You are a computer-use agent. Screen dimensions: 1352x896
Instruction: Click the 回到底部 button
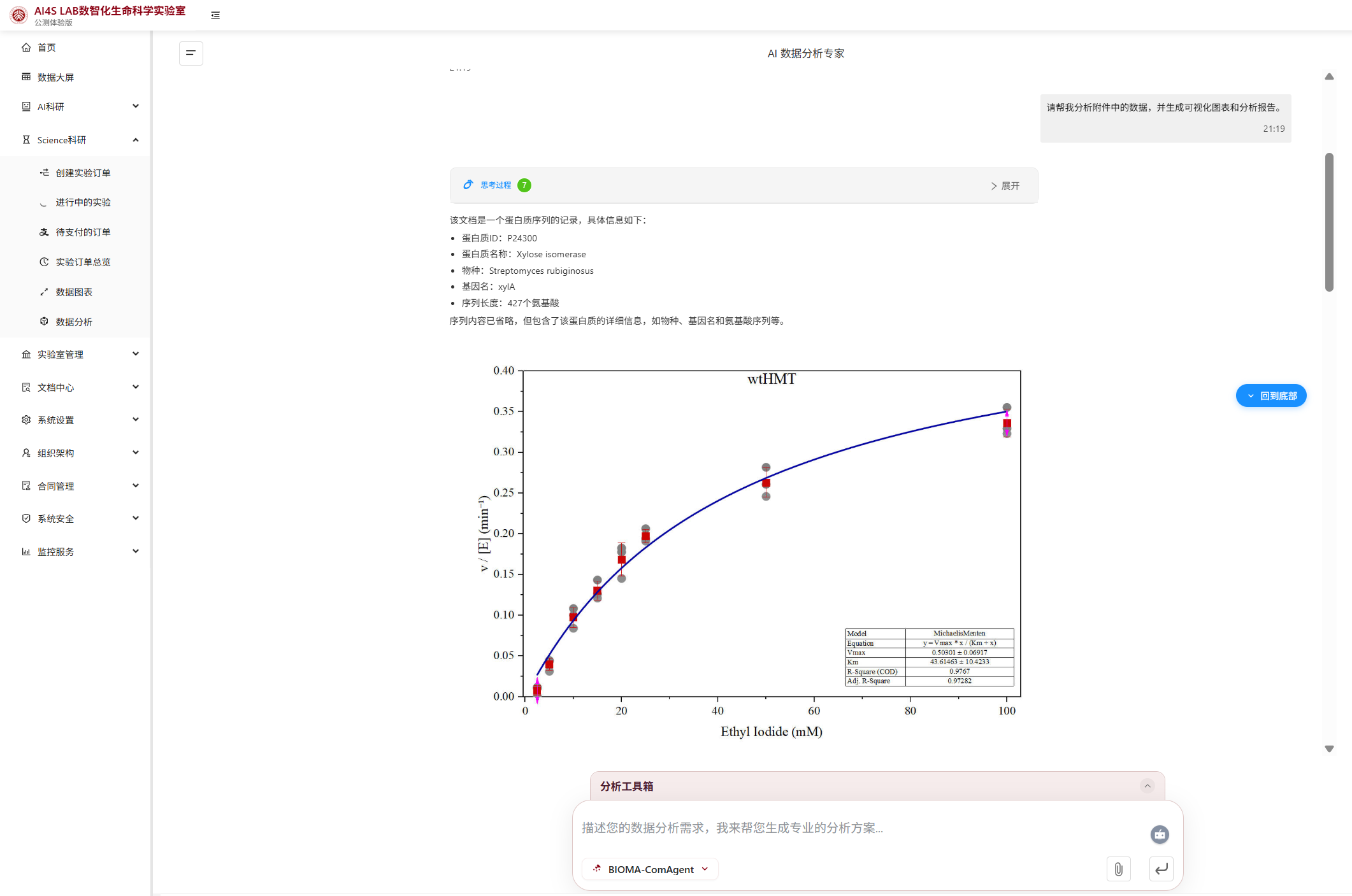point(1271,395)
